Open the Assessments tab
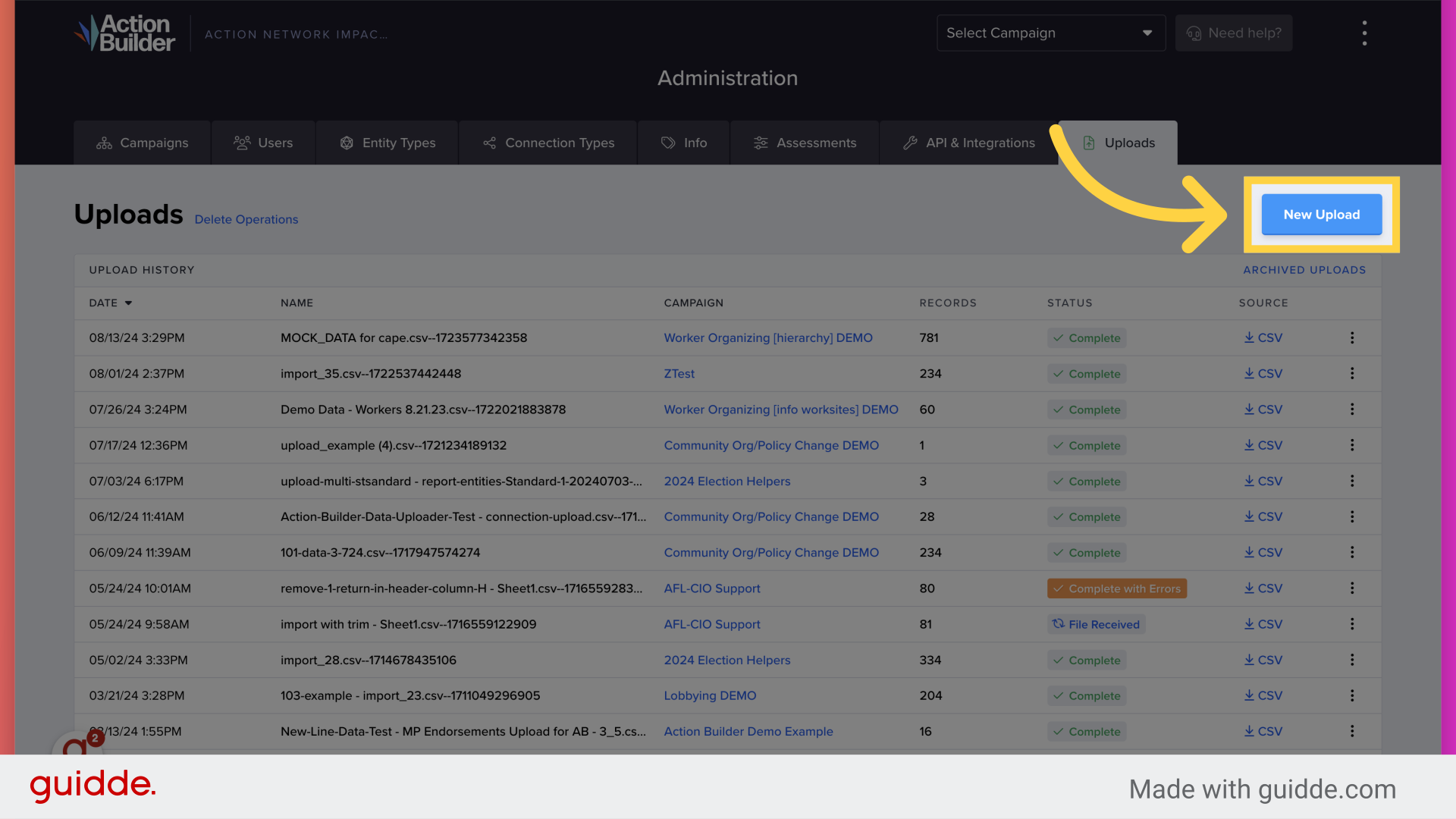1456x819 pixels. (805, 143)
